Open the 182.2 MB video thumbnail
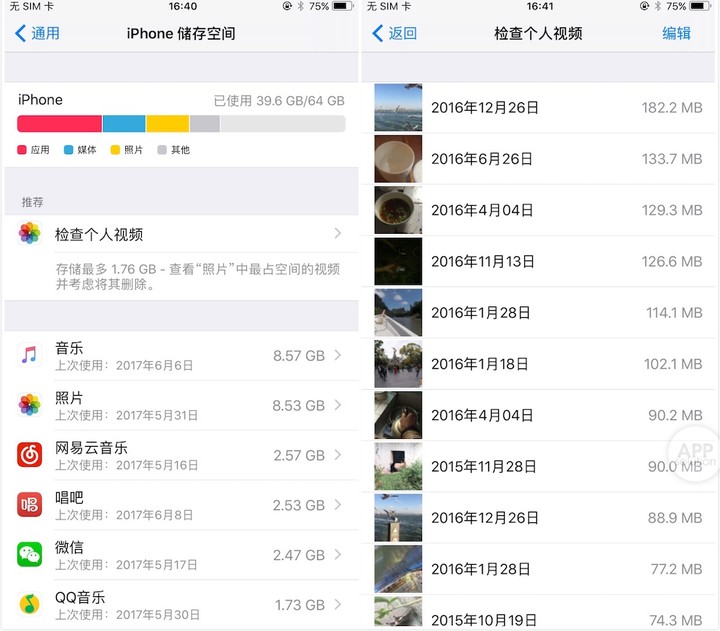Image resolution: width=720 pixels, height=631 pixels. [x=398, y=108]
